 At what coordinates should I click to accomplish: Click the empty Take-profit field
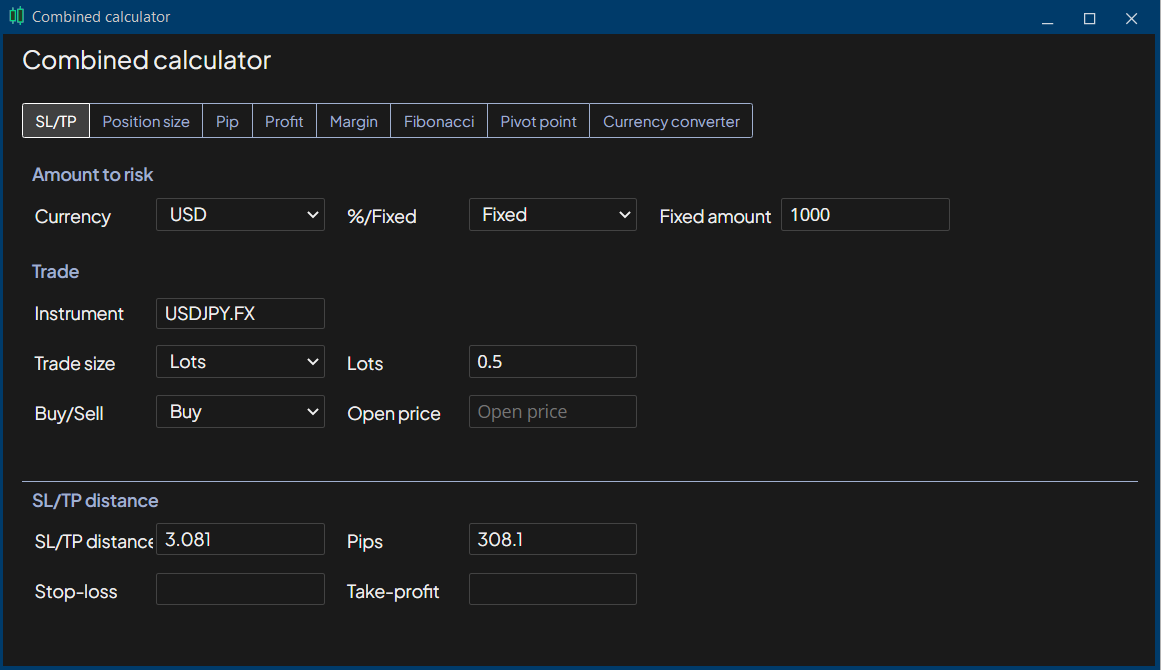click(552, 588)
